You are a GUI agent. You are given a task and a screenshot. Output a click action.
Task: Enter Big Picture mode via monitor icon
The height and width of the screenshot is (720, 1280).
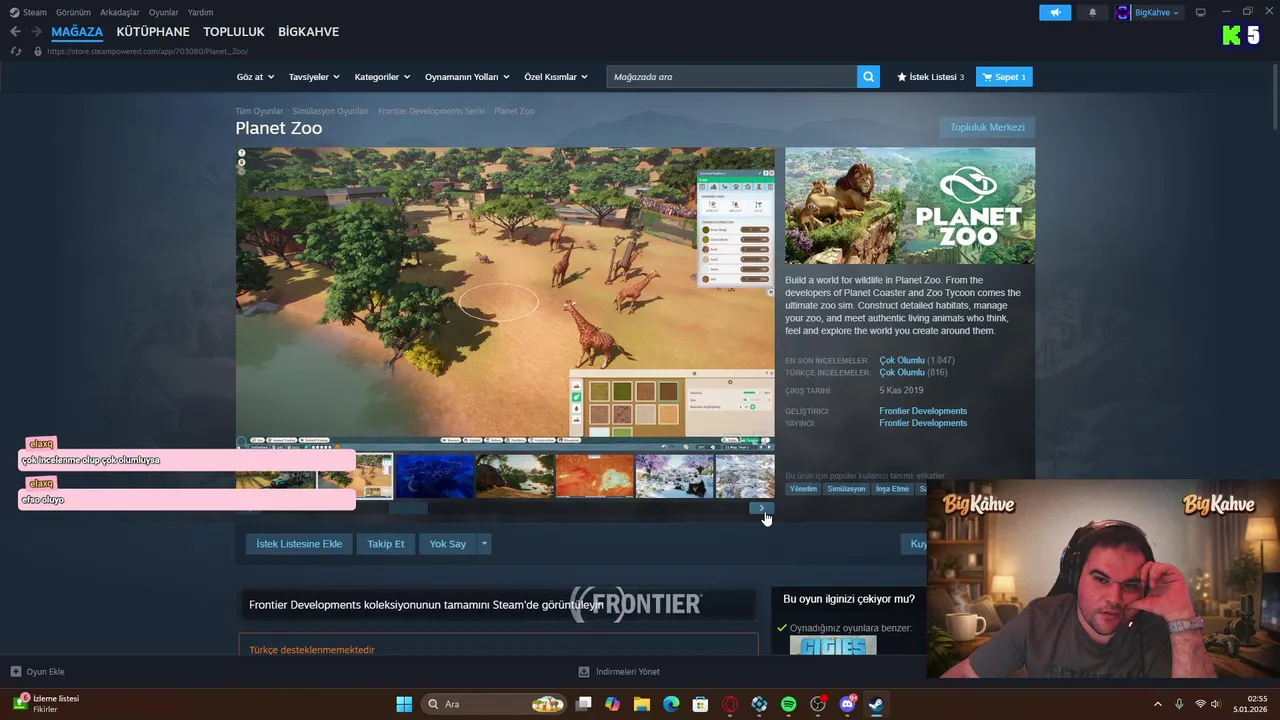coord(1201,12)
